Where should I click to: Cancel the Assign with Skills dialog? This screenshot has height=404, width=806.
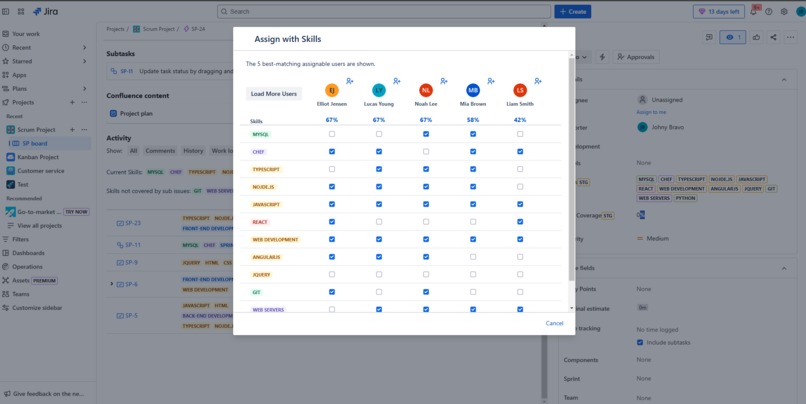click(554, 323)
